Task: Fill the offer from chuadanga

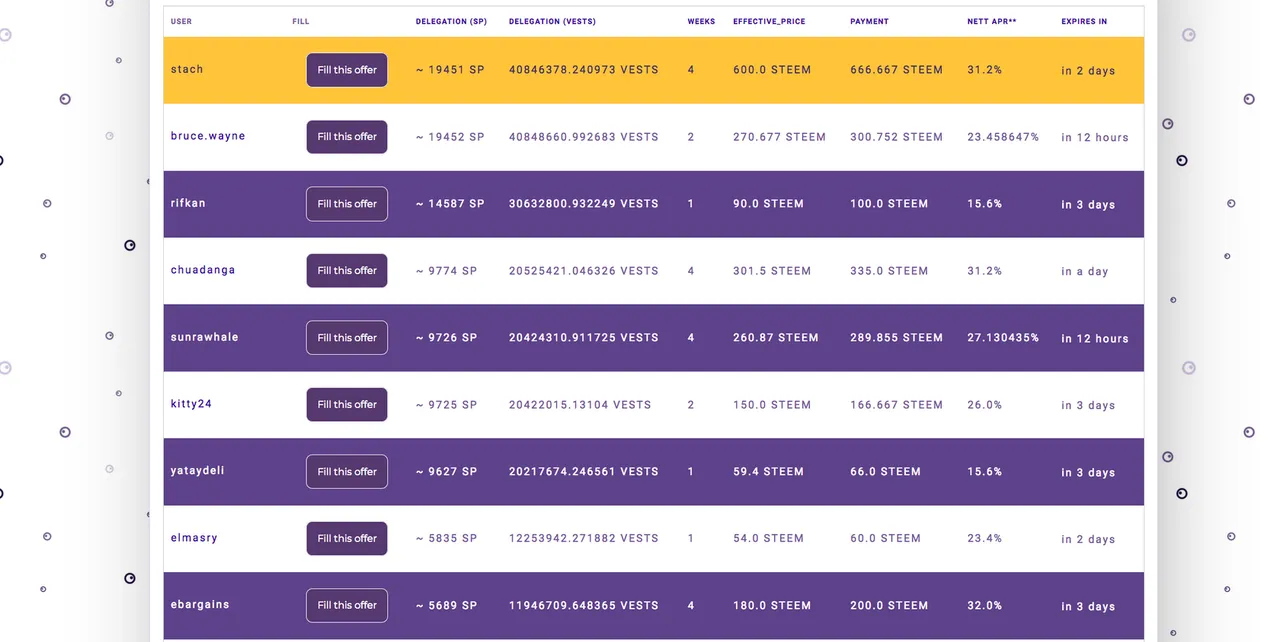Action: (x=347, y=271)
